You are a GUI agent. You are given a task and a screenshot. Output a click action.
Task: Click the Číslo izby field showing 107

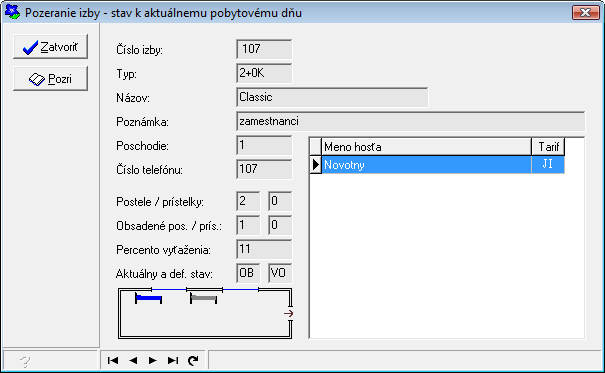[264, 49]
